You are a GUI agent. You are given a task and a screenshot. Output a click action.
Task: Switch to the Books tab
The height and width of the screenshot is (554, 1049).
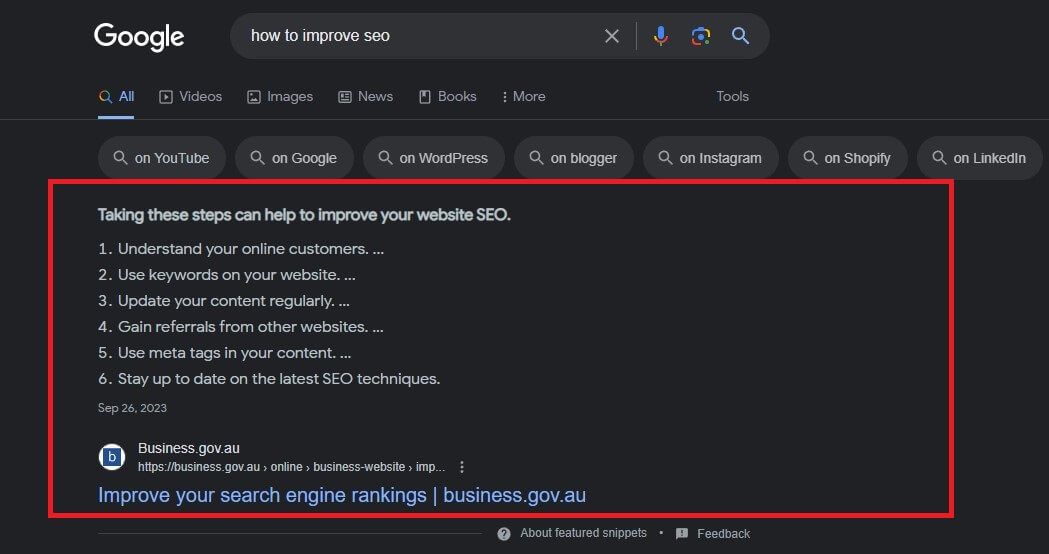pos(448,96)
